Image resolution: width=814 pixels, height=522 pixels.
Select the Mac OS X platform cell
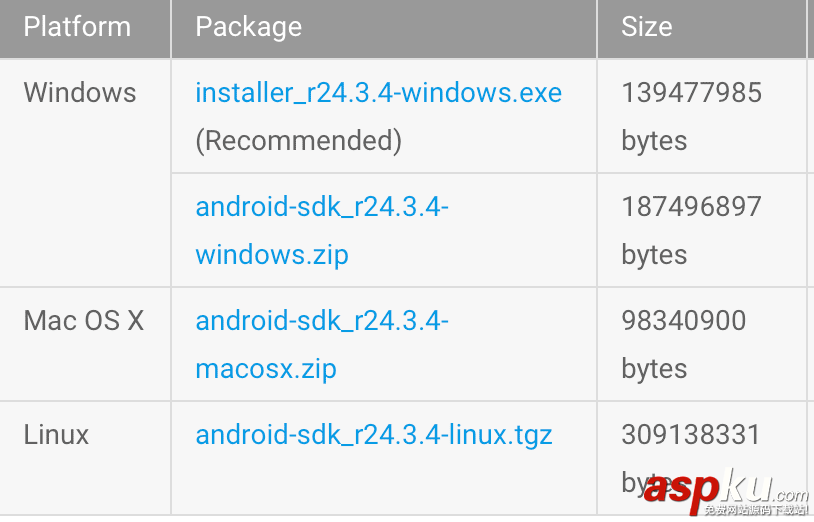tap(84, 321)
